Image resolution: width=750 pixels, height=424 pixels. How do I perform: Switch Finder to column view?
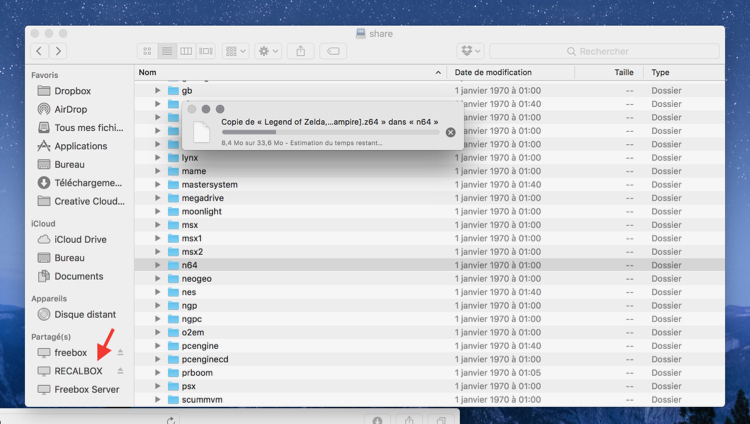(186, 51)
